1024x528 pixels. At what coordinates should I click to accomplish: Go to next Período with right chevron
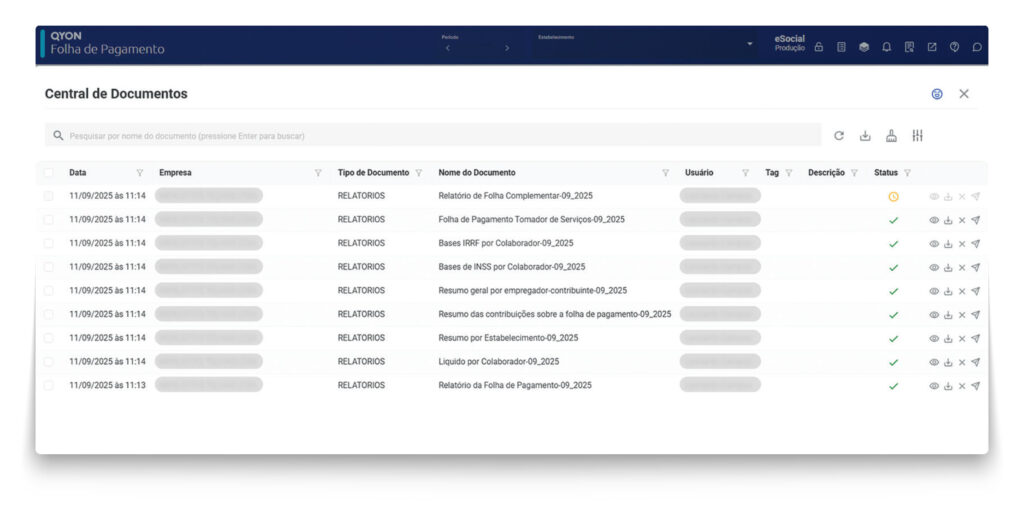click(507, 48)
